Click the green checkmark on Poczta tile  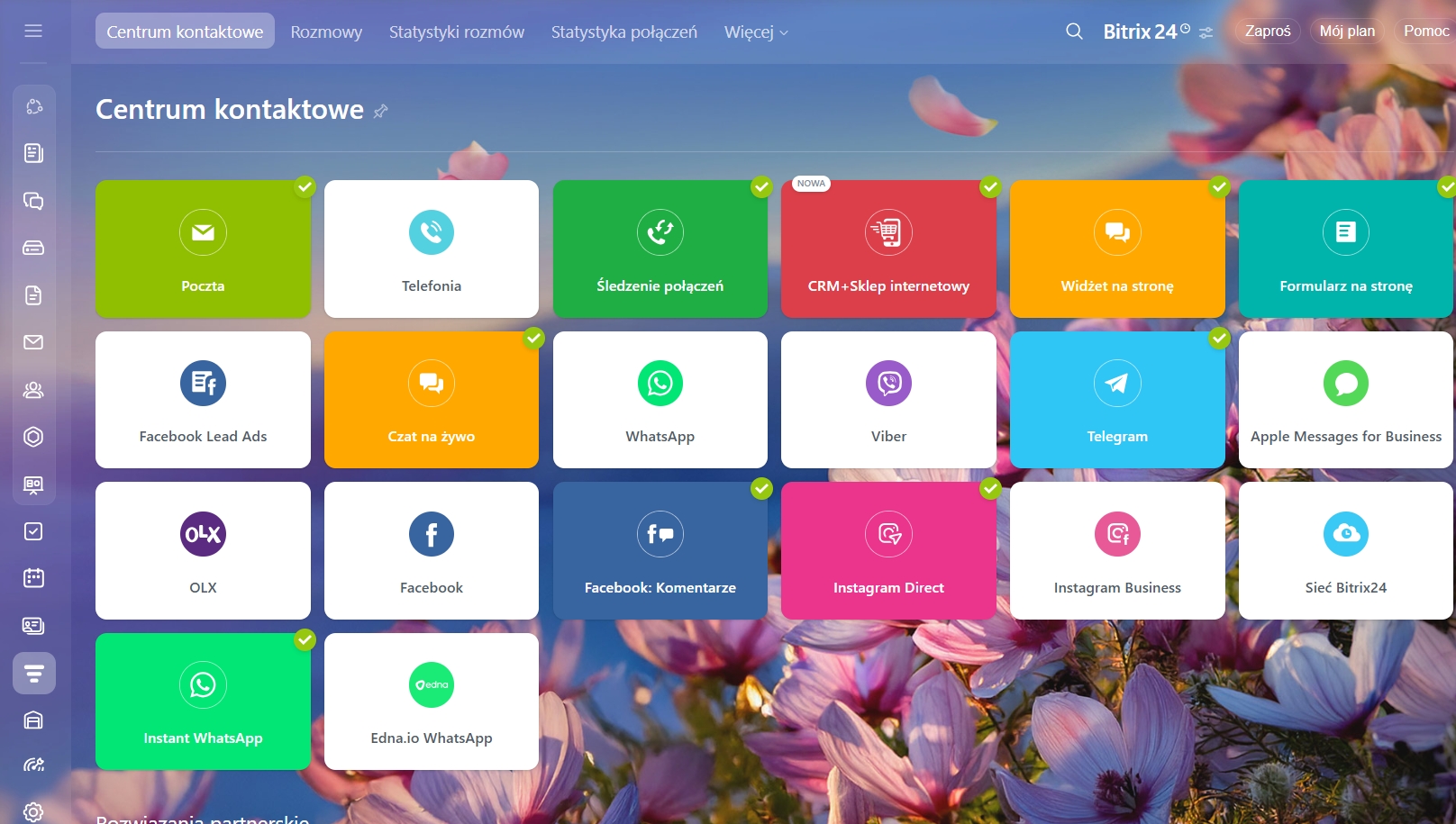tap(305, 186)
